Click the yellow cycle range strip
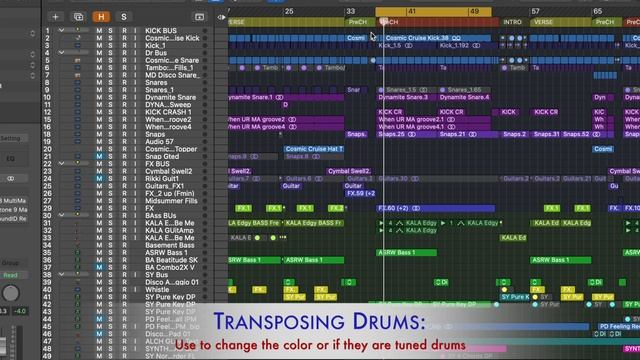This screenshot has height=360, width=640. pyautogui.click(x=433, y=11)
